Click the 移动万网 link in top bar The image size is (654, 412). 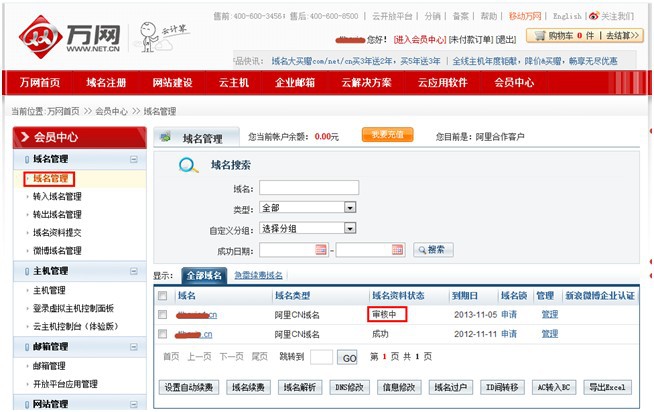525,16
